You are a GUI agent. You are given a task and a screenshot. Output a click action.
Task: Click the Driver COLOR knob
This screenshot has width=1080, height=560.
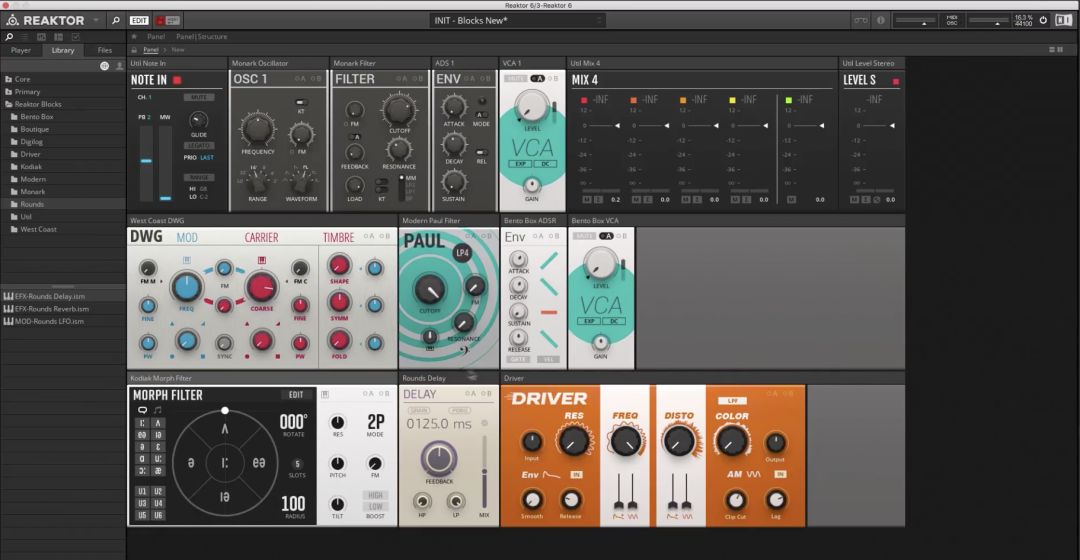point(731,441)
